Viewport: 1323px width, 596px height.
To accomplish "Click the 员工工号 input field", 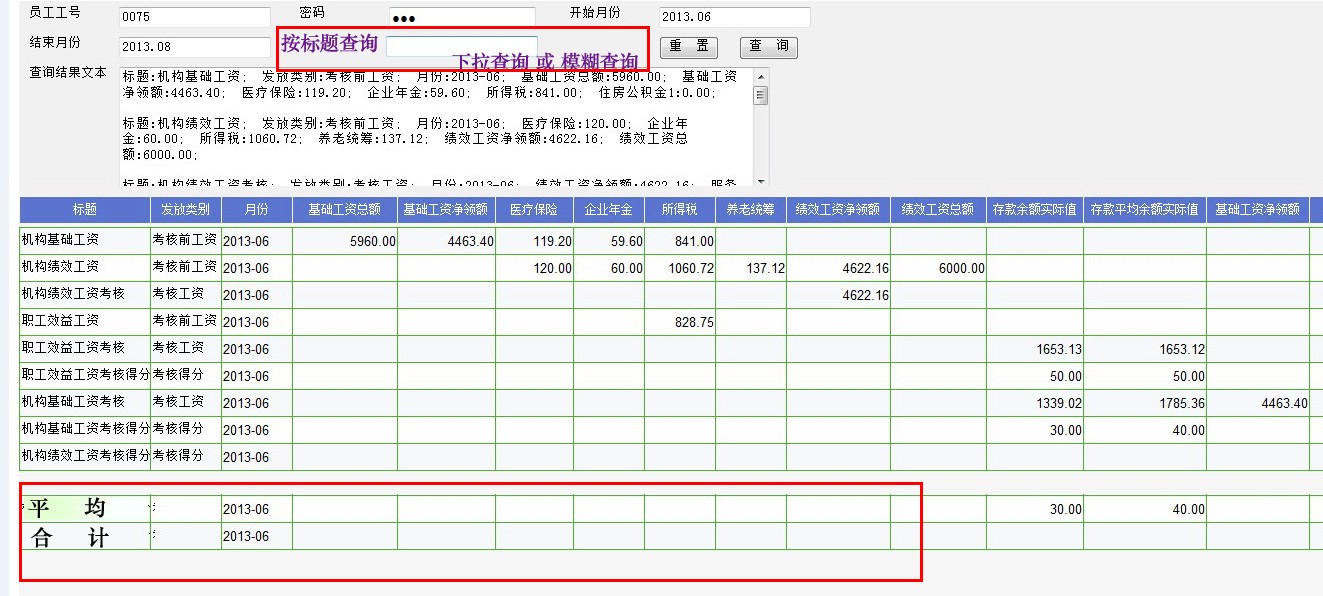I will tap(194, 17).
